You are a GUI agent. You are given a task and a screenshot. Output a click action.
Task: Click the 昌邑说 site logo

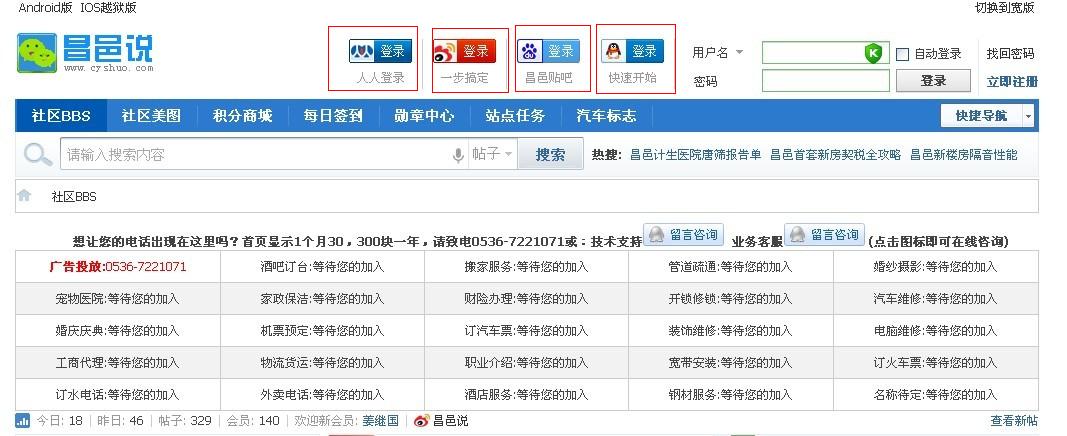point(85,52)
